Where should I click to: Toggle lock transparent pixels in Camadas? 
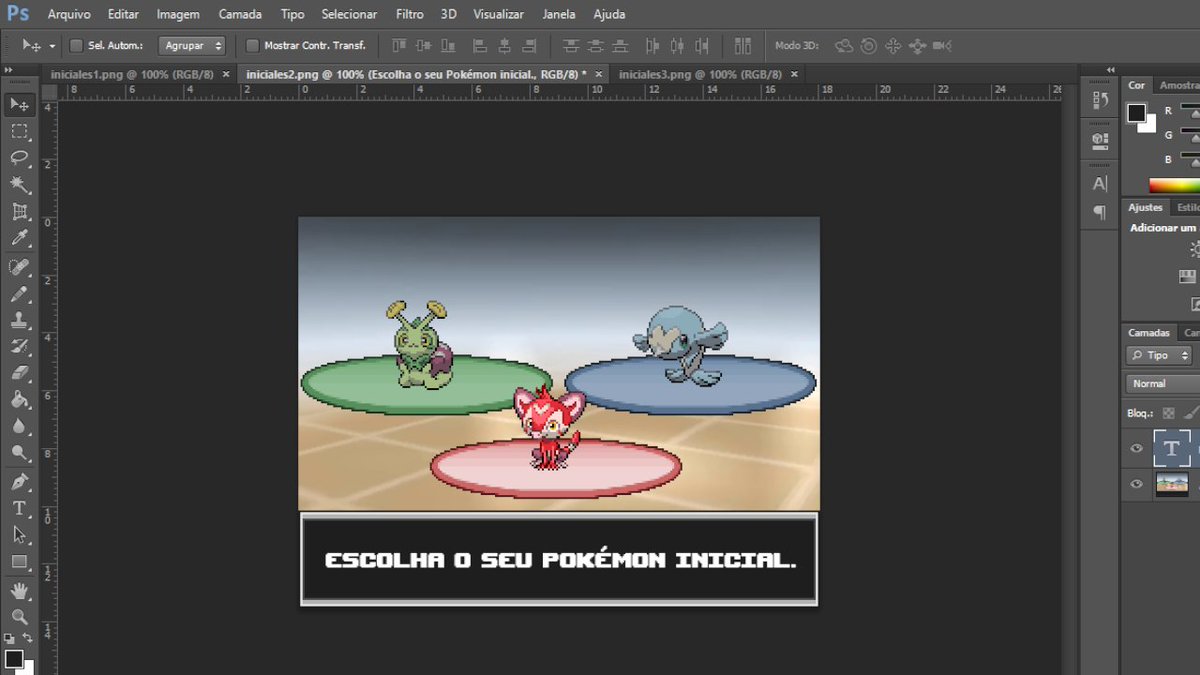[1168, 412]
